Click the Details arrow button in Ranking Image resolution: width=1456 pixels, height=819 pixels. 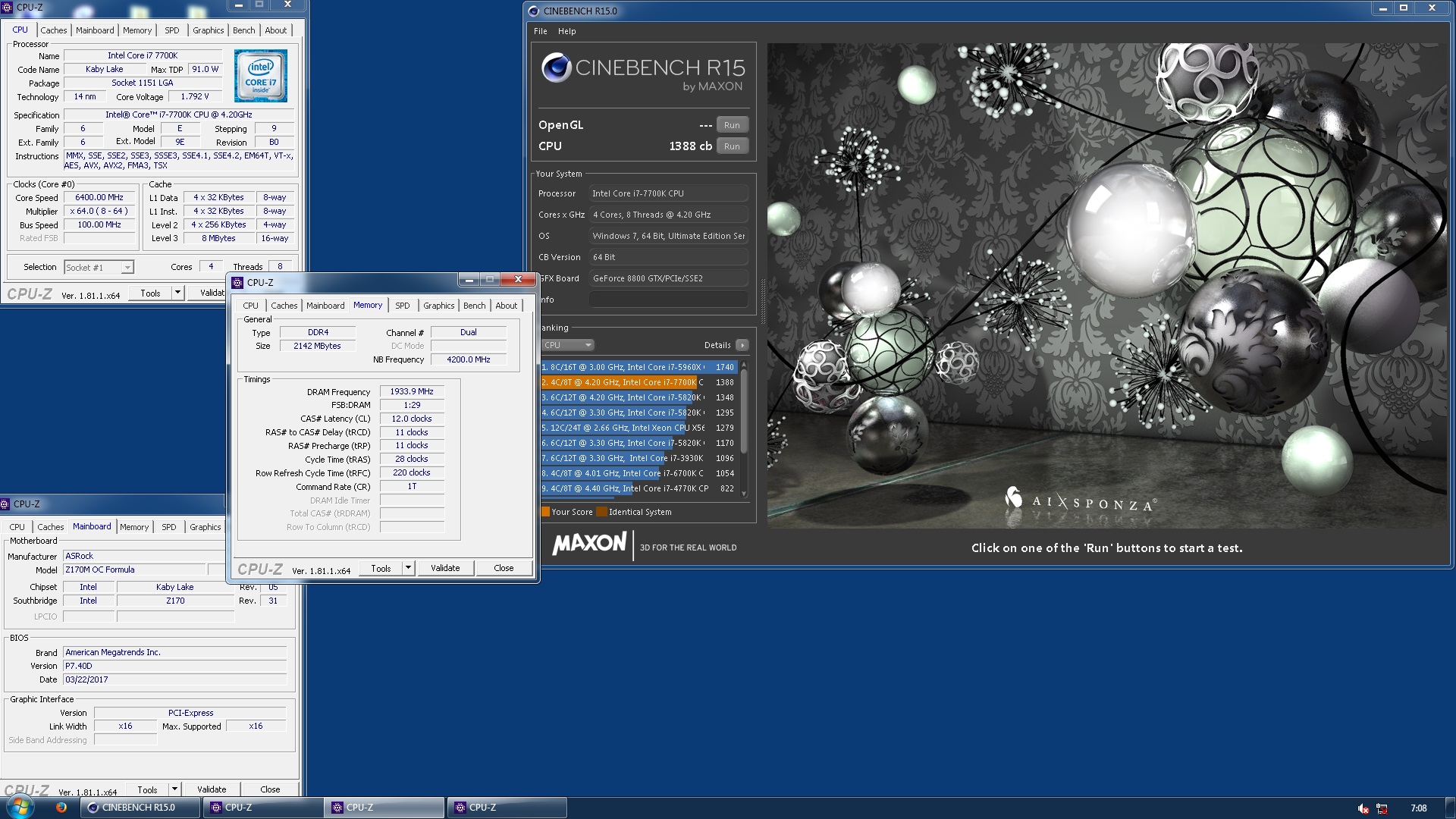click(x=742, y=345)
